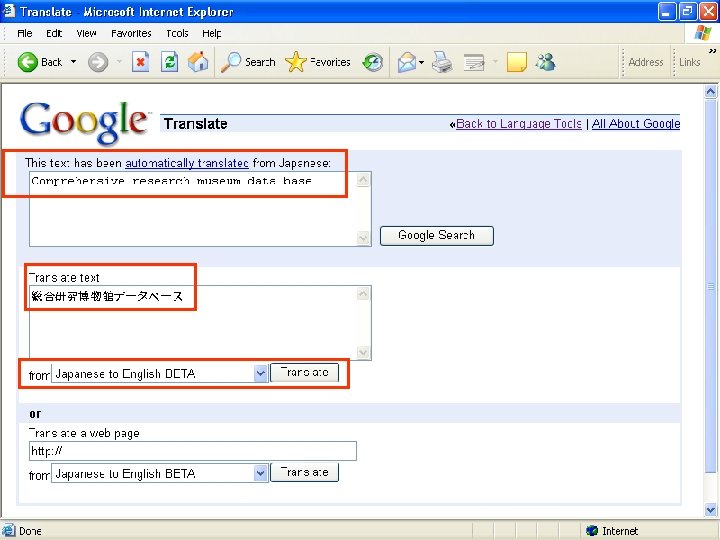Image resolution: width=720 pixels, height=540 pixels.
Task: Open the Tools menu
Action: (177, 34)
